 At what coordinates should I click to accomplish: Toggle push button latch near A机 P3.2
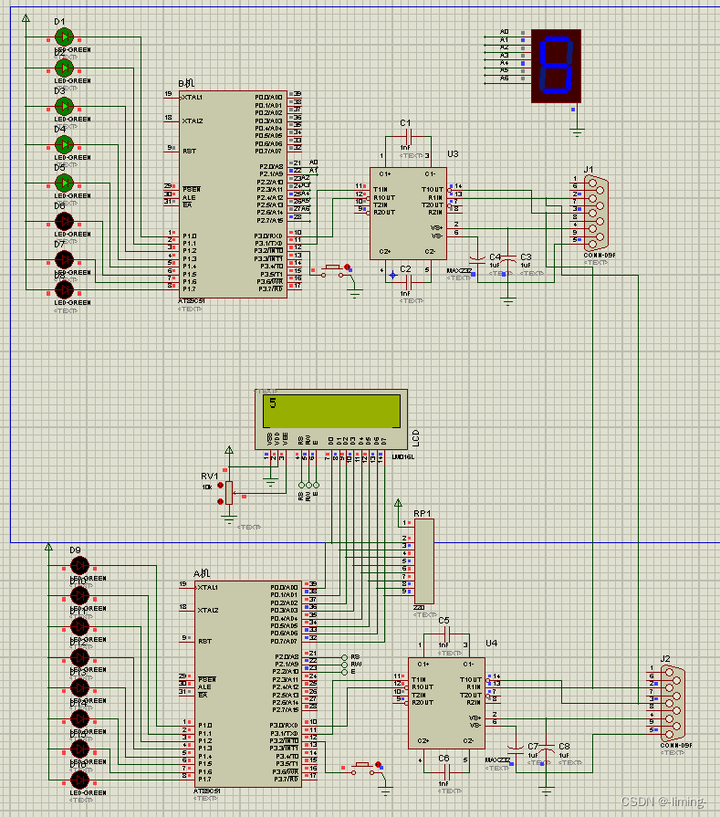[x=378, y=764]
